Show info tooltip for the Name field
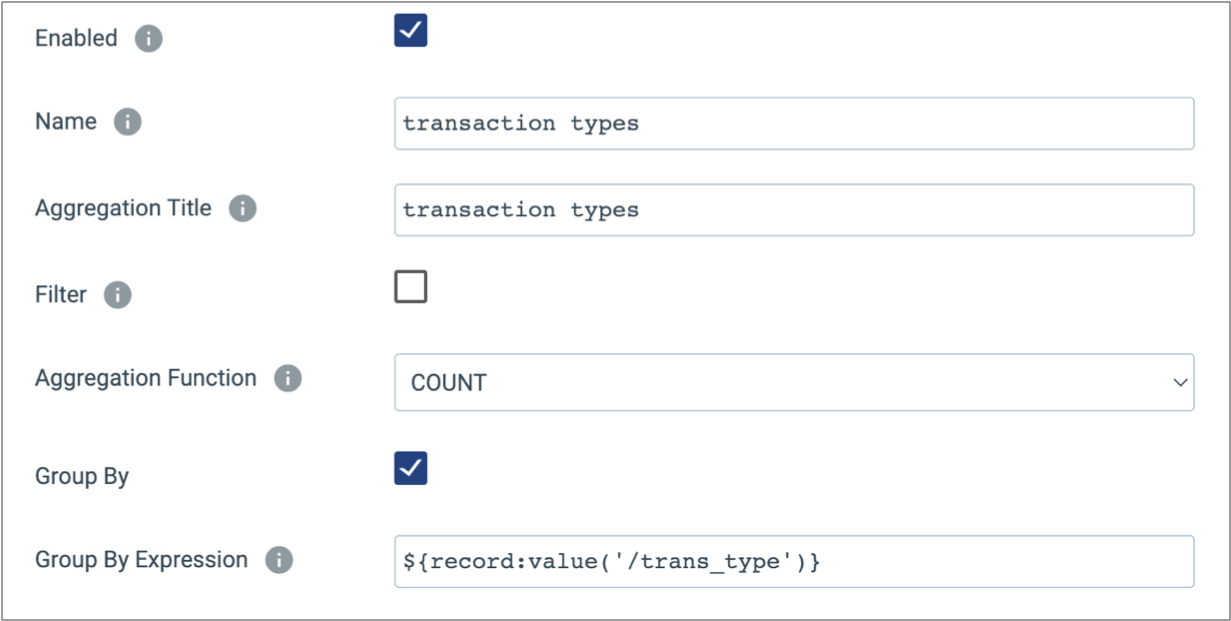The width and height of the screenshot is (1231, 621). (127, 122)
